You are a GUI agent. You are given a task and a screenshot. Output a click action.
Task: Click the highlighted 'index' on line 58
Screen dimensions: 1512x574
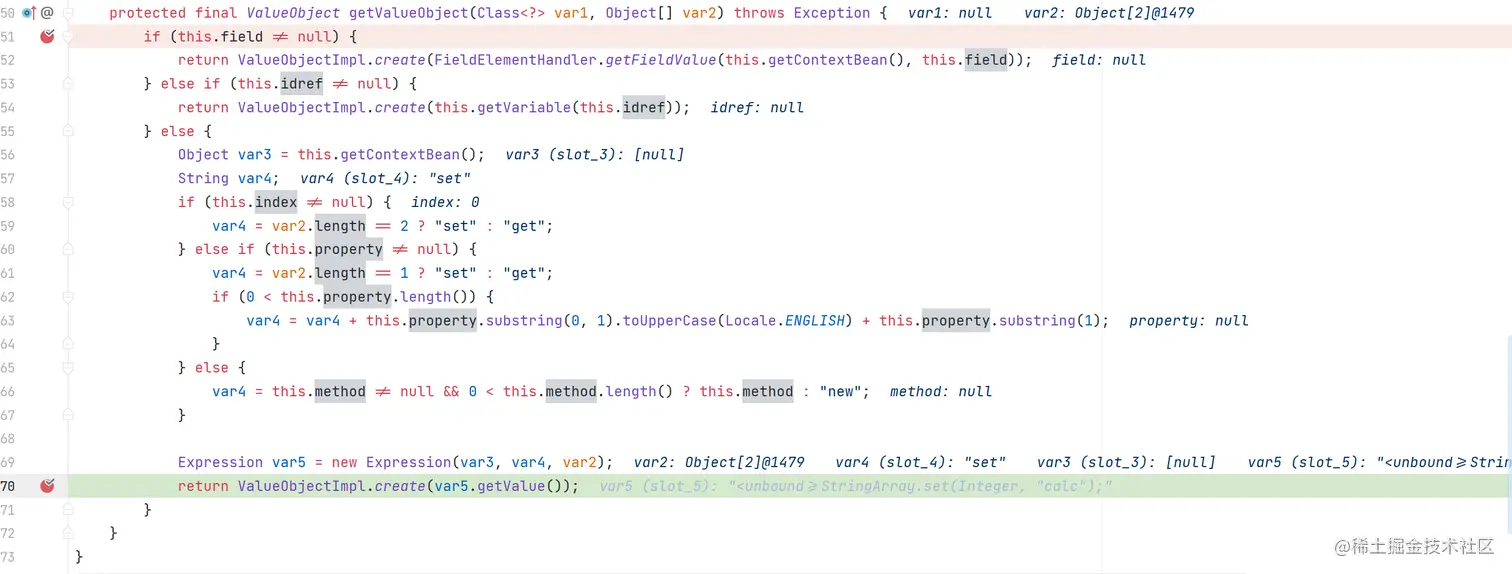click(276, 202)
